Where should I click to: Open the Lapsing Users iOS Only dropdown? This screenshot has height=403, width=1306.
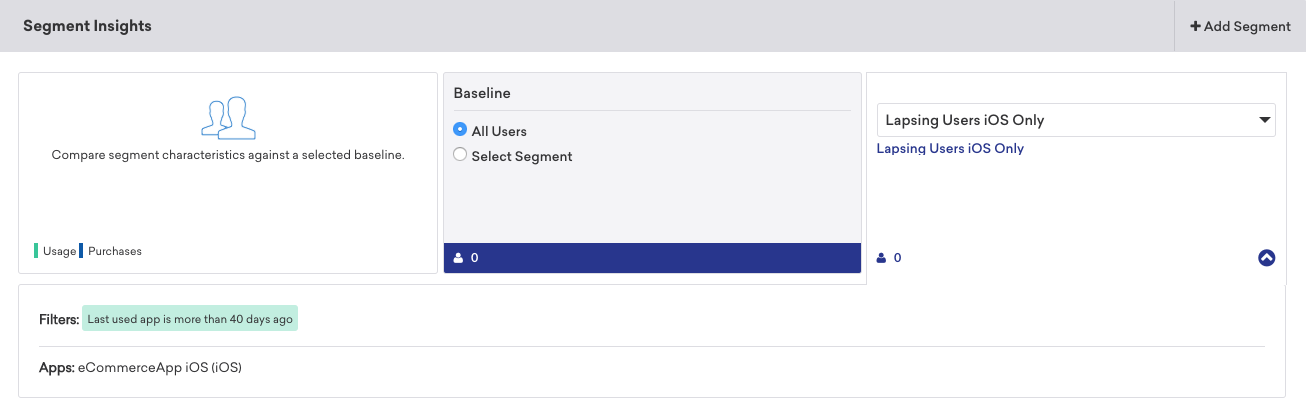1076,120
